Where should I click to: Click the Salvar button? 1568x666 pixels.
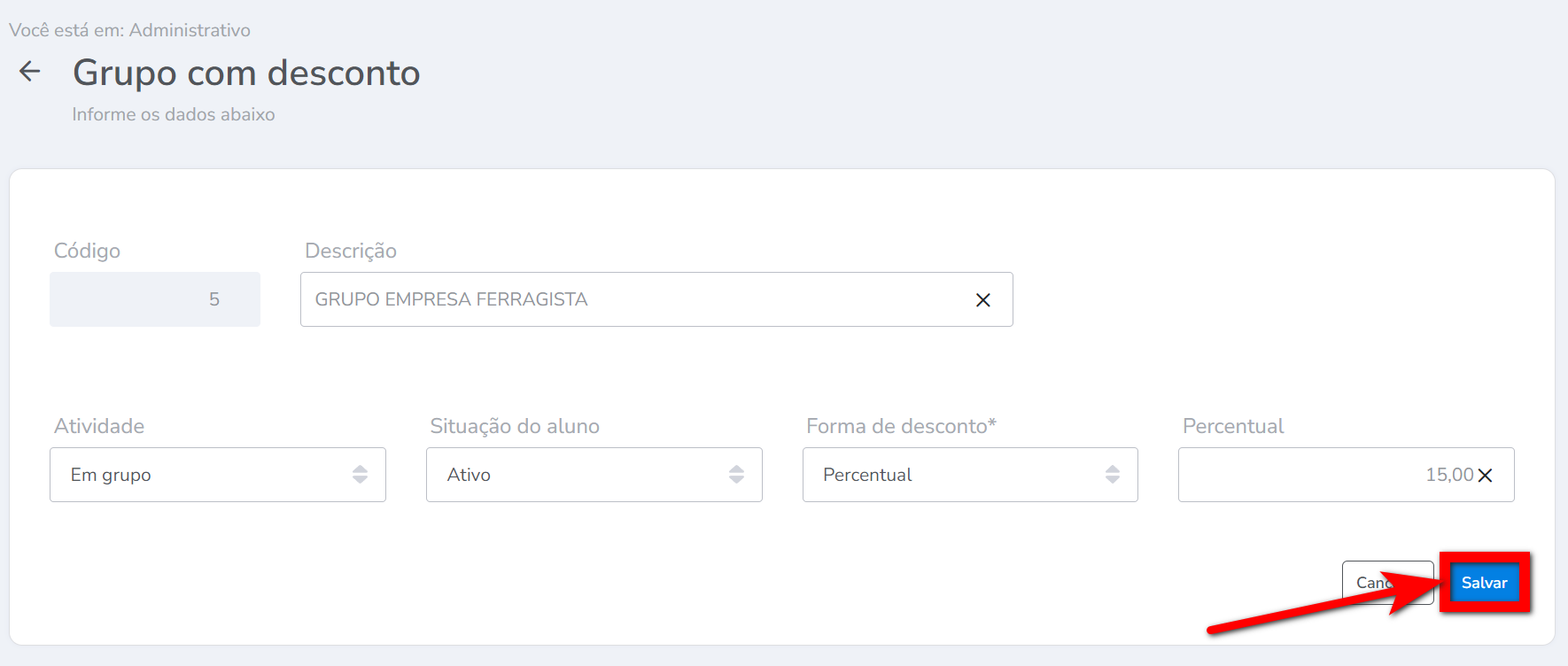pyautogui.click(x=1484, y=583)
